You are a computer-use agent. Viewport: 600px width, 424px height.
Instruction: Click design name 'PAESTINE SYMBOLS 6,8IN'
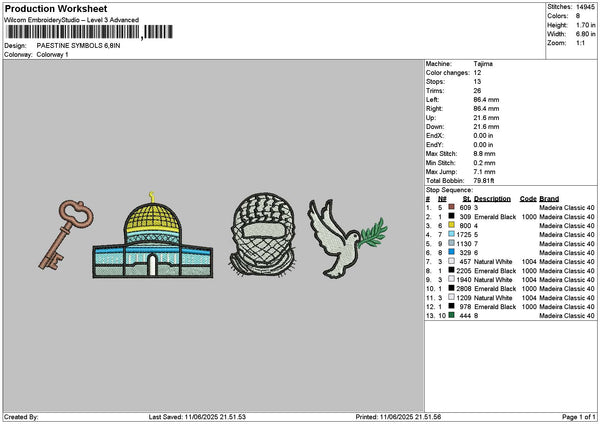(x=78, y=46)
